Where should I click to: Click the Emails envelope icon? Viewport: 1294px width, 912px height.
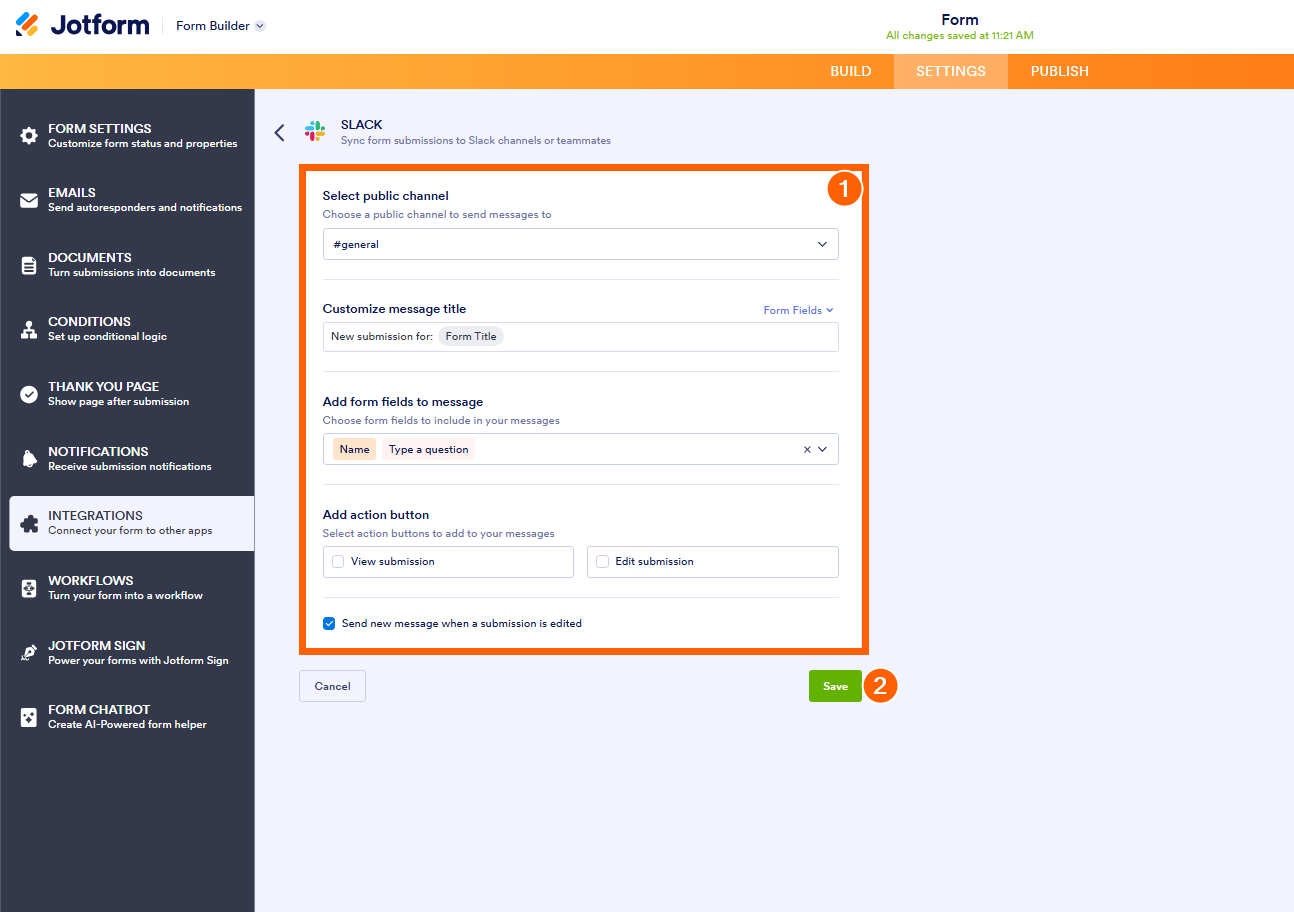tap(29, 200)
